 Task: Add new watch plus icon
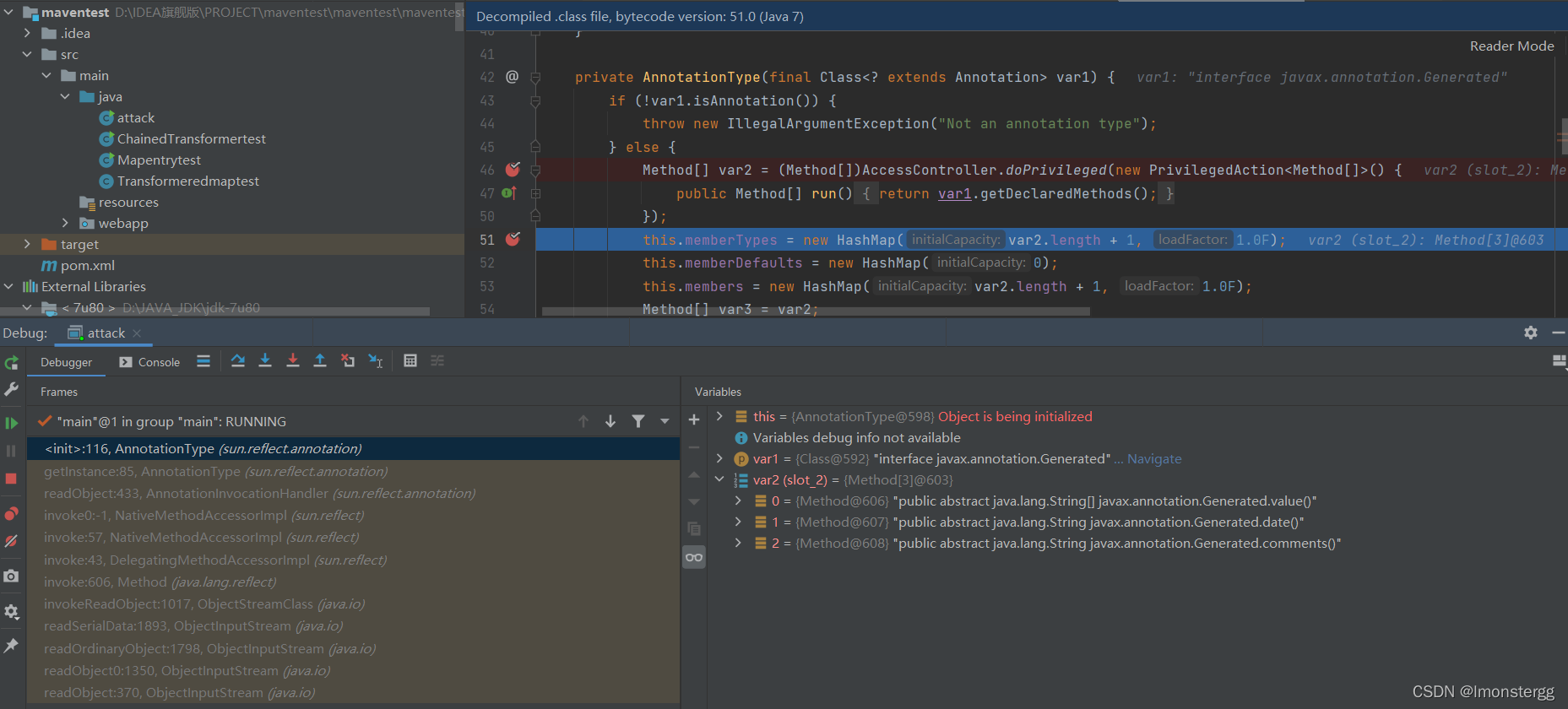694,419
